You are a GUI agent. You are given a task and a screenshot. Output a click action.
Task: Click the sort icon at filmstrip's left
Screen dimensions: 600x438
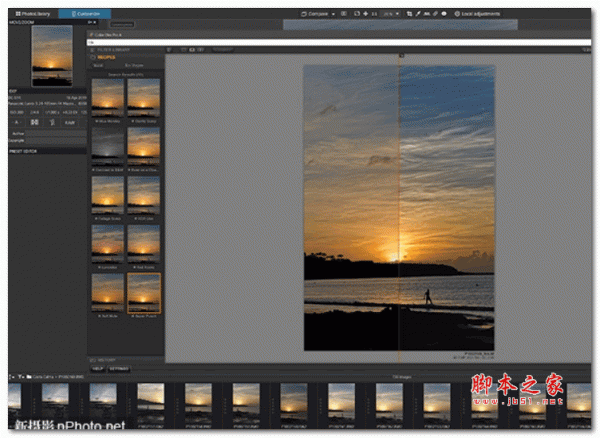(x=11, y=376)
